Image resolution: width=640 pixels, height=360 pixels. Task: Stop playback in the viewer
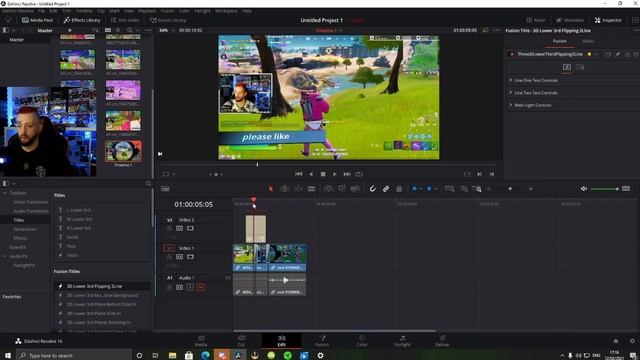[x=323, y=174]
